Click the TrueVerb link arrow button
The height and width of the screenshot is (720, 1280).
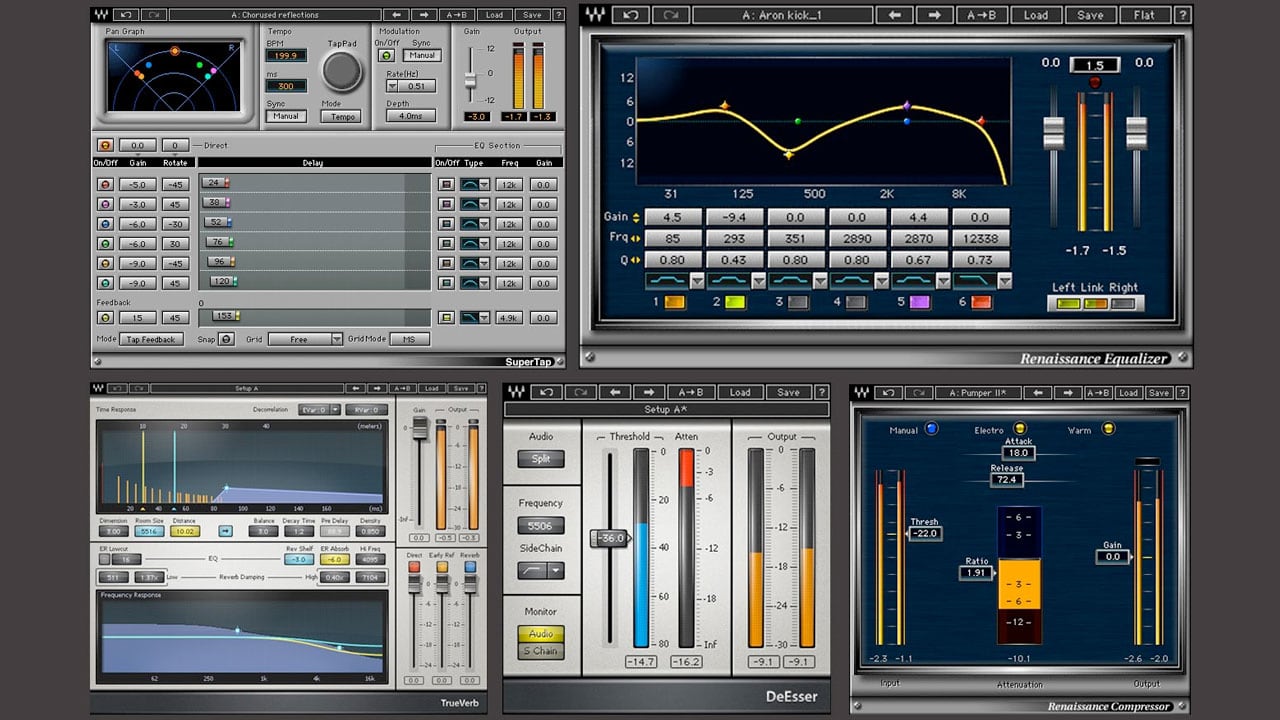(x=225, y=531)
